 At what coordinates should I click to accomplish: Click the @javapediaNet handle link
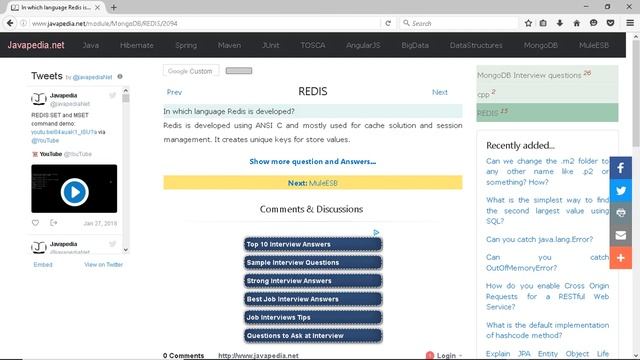92,77
